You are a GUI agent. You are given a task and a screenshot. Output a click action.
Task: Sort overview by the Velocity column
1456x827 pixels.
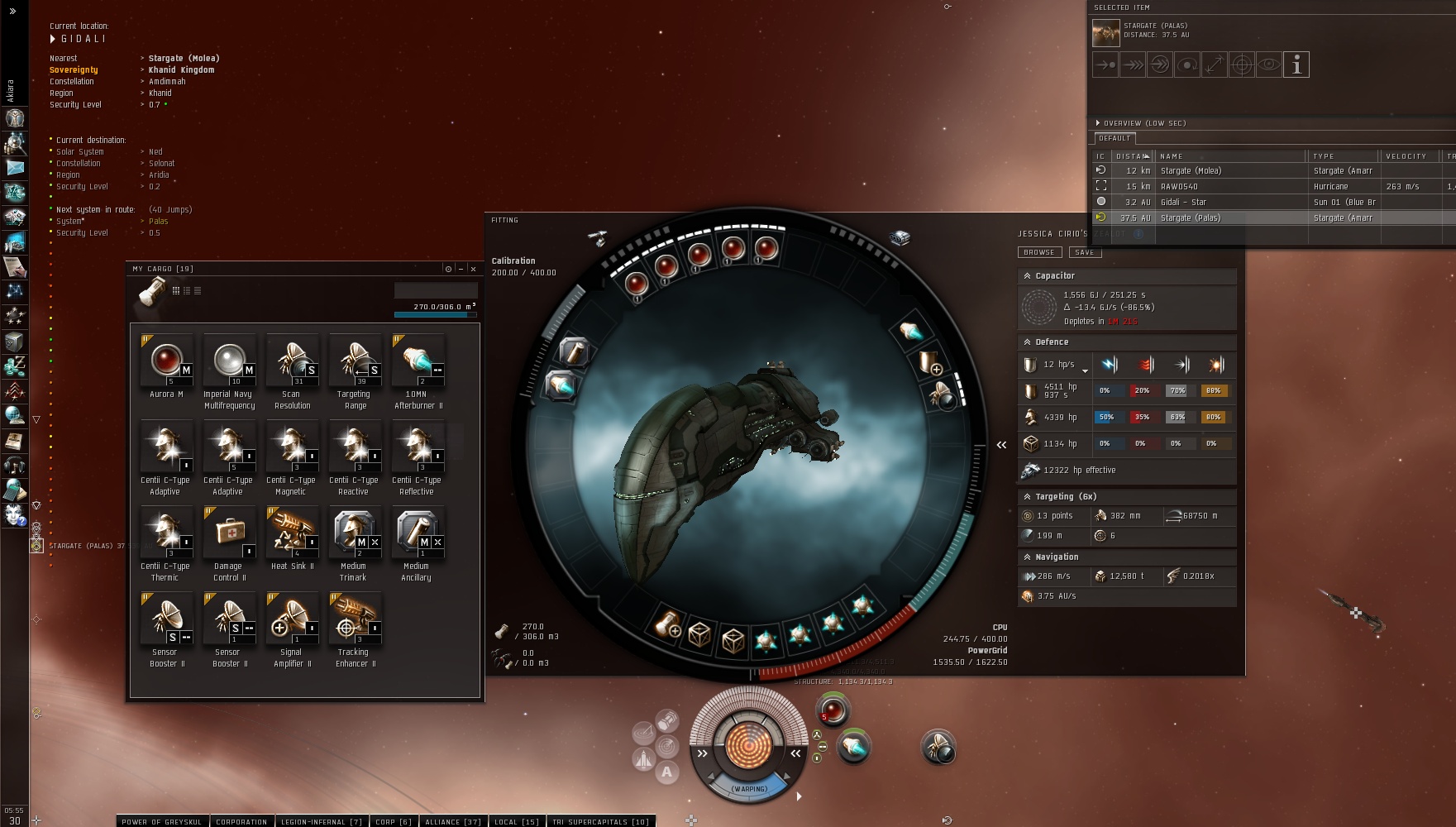(1411, 156)
